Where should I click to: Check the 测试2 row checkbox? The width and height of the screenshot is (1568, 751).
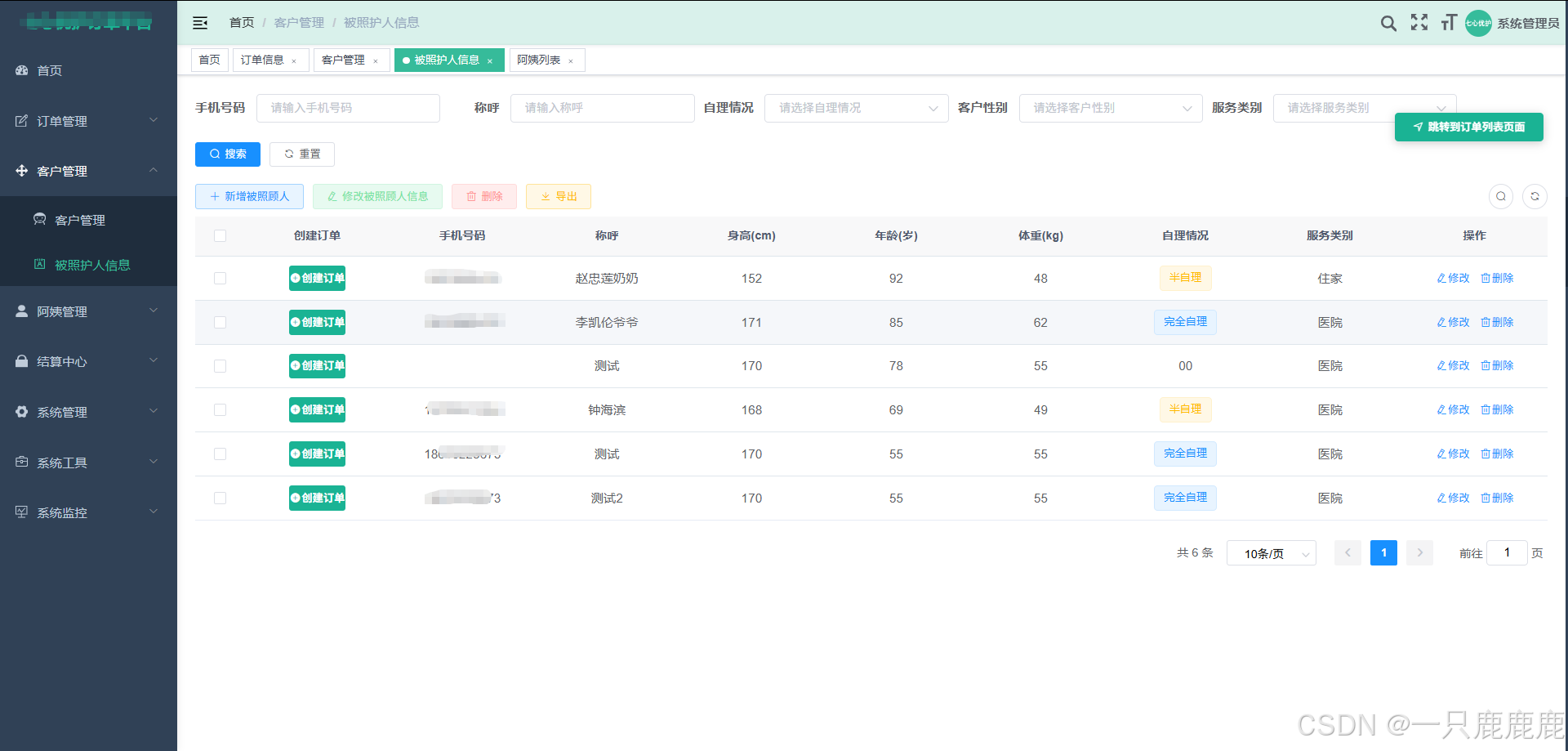220,498
